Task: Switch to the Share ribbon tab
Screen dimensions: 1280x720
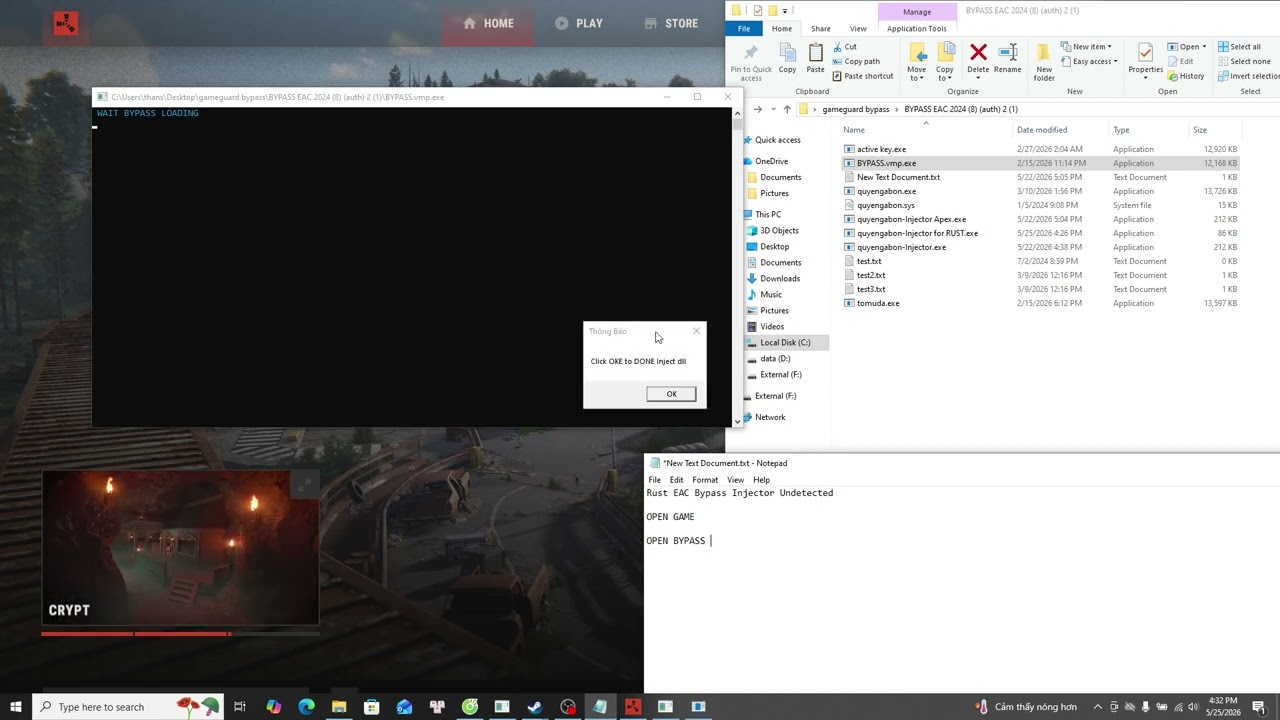Action: tap(820, 29)
